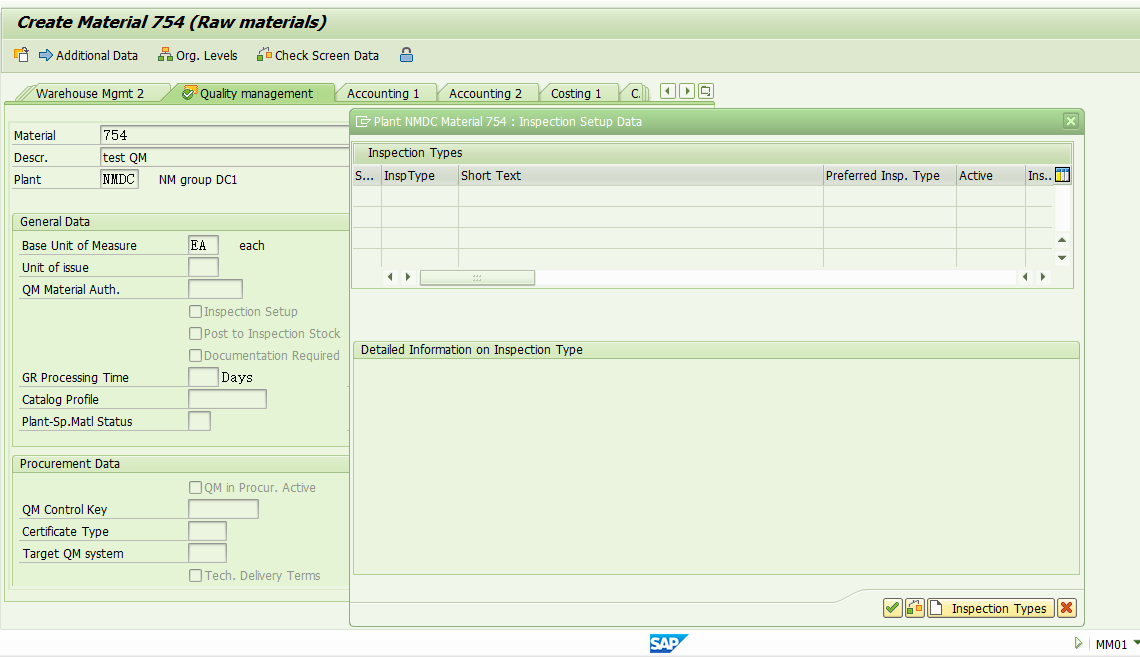Enable Post to Inspection Stock checkbox
This screenshot has height=657, width=1140.
195,334
